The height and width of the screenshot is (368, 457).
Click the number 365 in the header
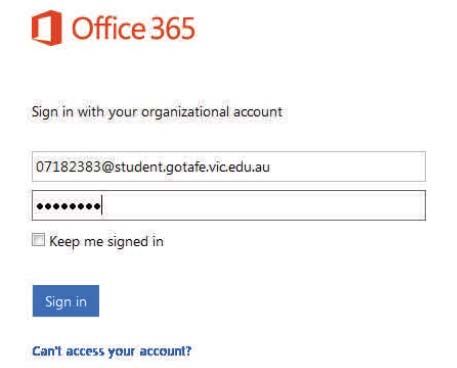(x=173, y=29)
